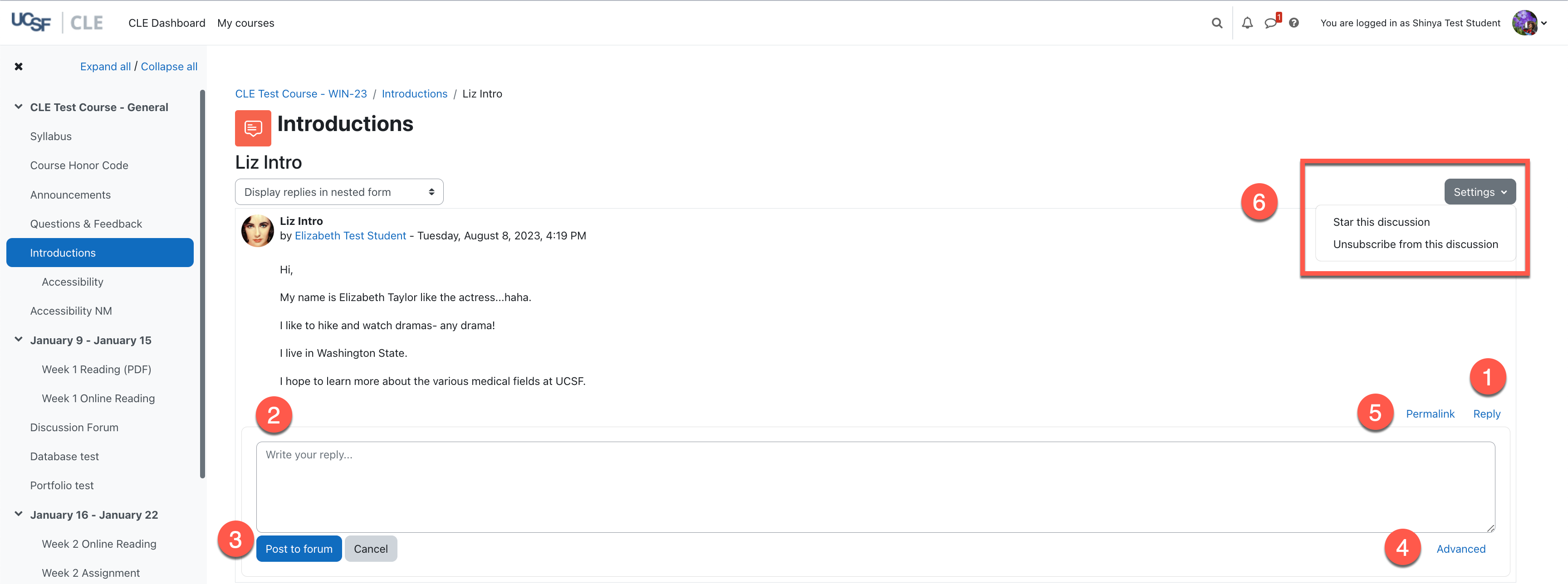Click in the Write your reply box
Viewport: 1568px width, 584px height.
click(875, 487)
